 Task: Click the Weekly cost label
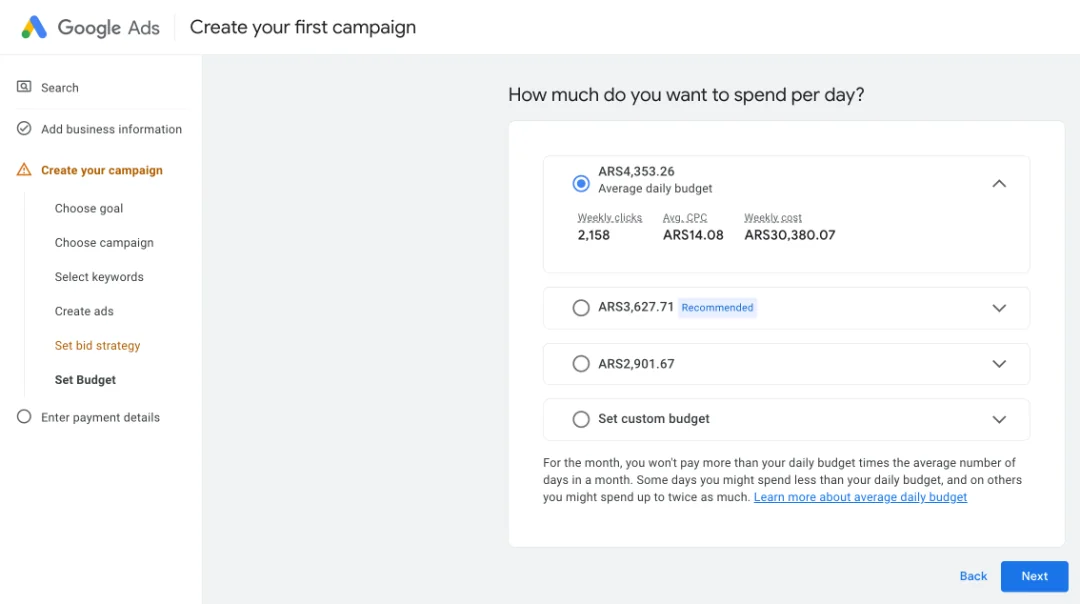click(773, 218)
